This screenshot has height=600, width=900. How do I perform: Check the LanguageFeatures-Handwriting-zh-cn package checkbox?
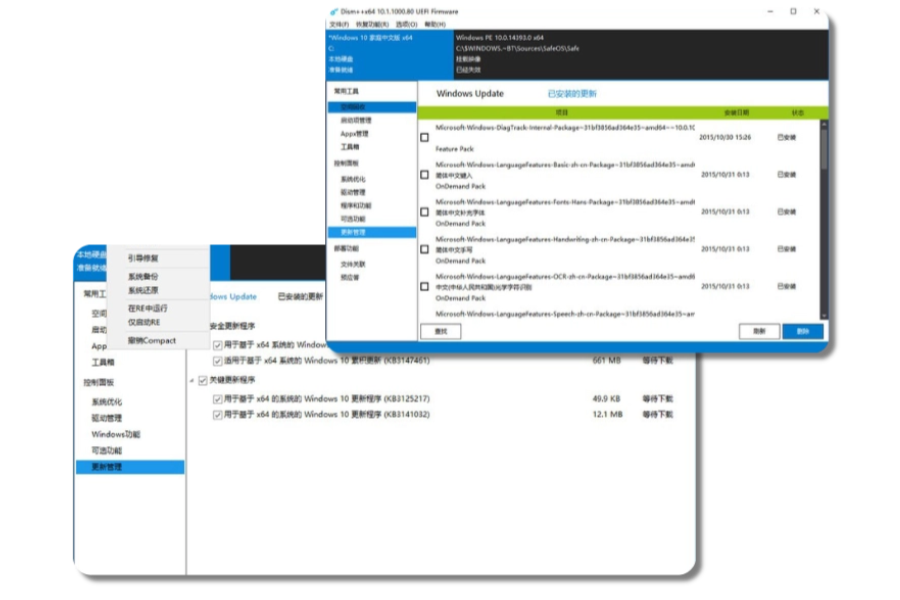pos(425,249)
